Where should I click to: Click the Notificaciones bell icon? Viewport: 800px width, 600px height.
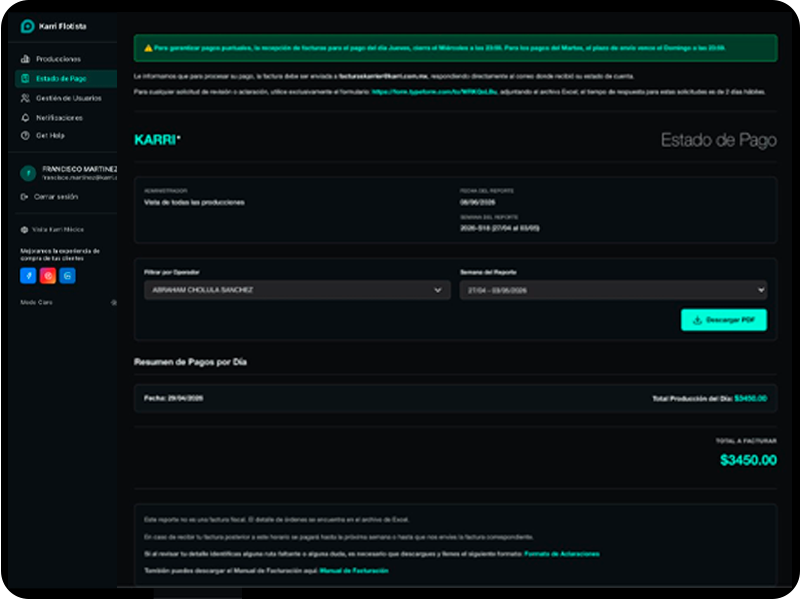[25, 118]
